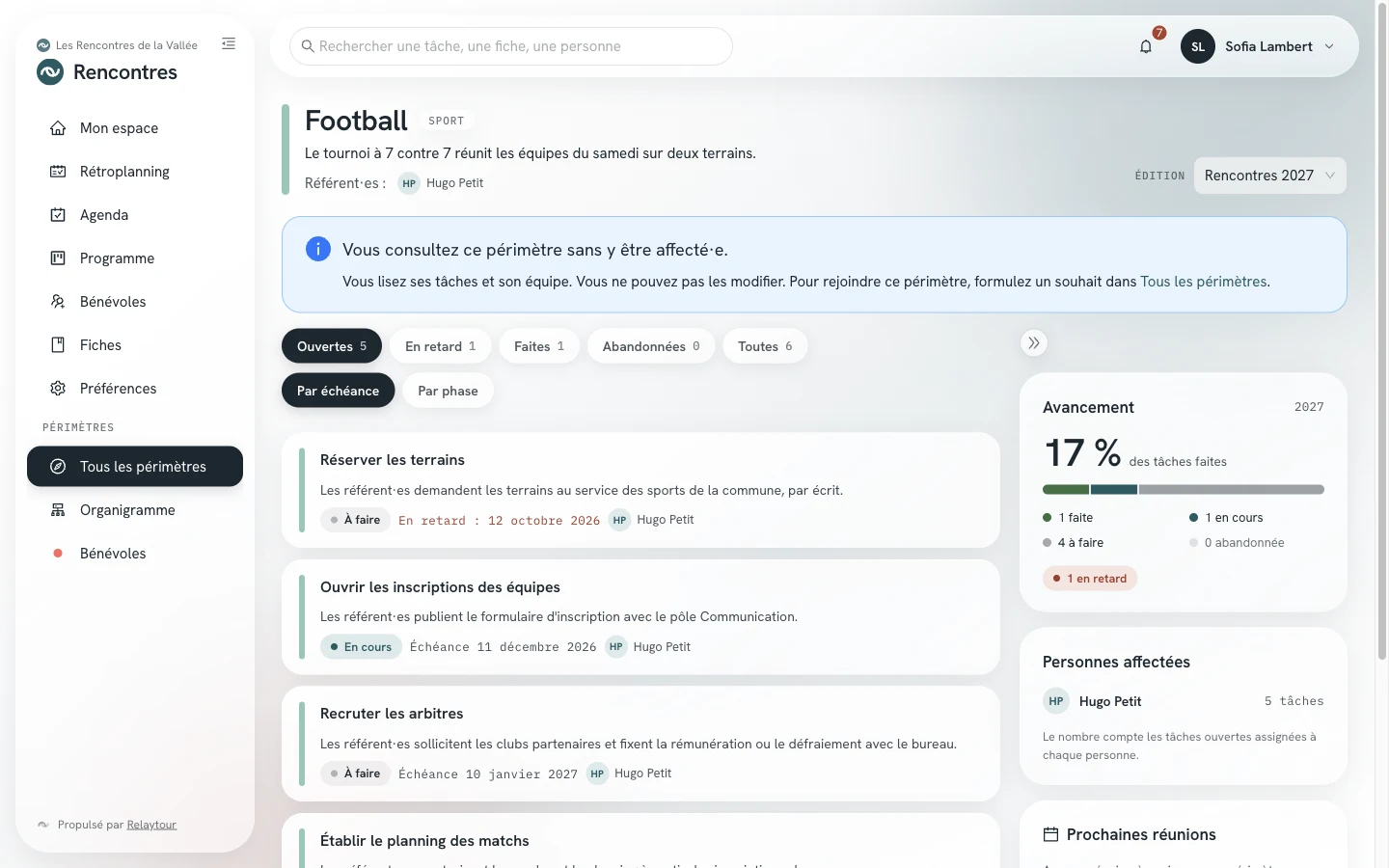
Task: Collapse the sidebar with the menu icon
Action: pos(229,43)
